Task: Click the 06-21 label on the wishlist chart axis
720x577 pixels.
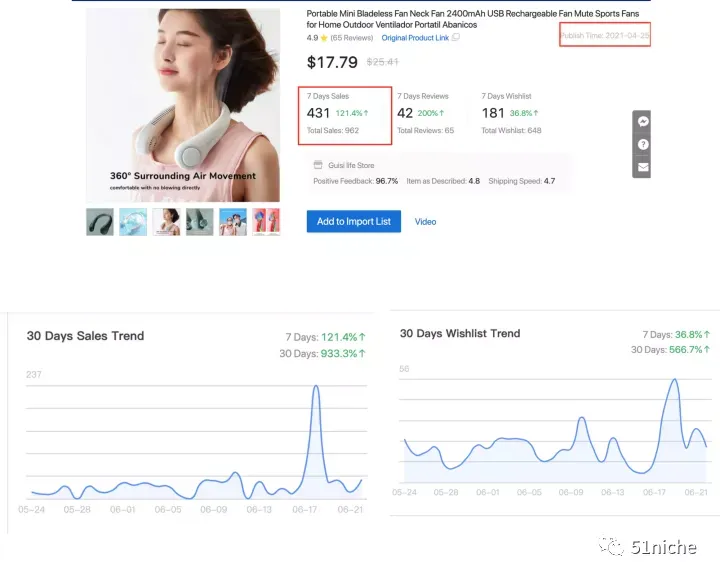Action: tap(696, 492)
